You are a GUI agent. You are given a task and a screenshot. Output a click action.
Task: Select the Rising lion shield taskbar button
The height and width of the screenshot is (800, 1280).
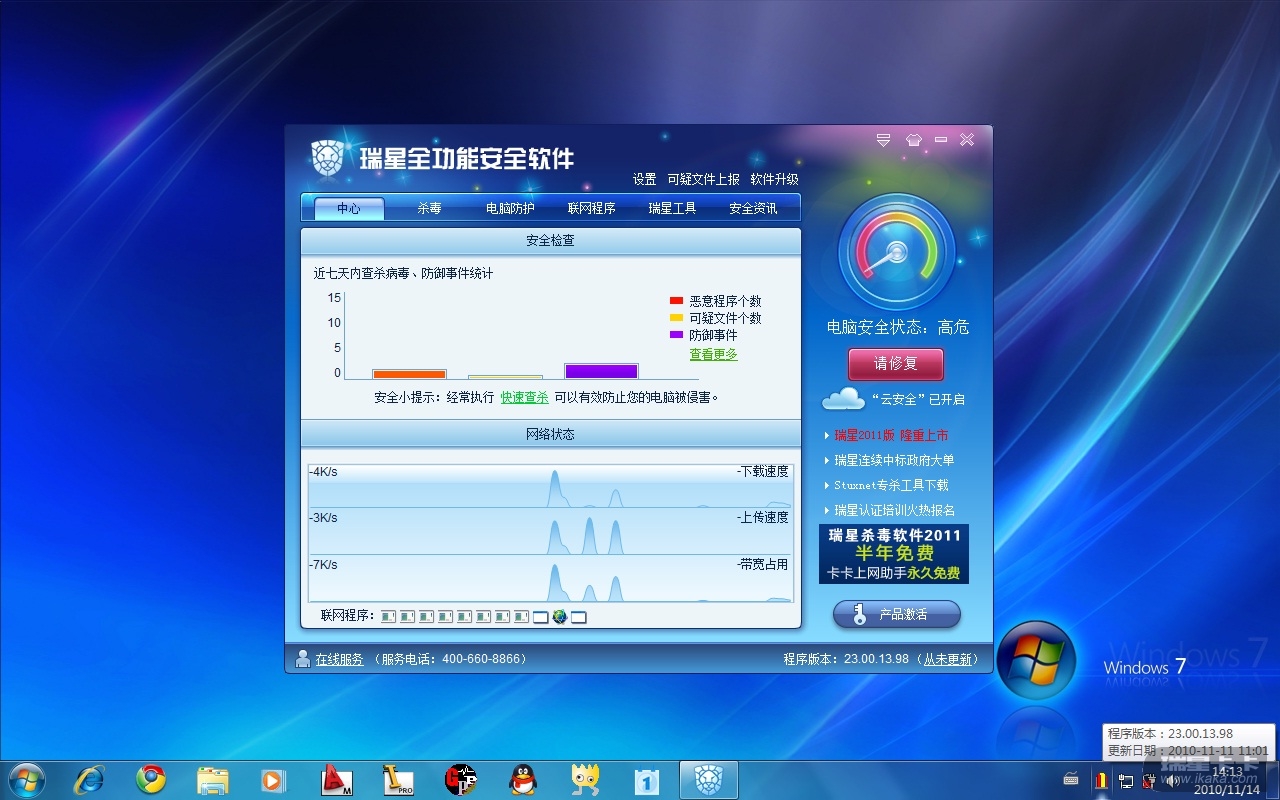(x=709, y=780)
